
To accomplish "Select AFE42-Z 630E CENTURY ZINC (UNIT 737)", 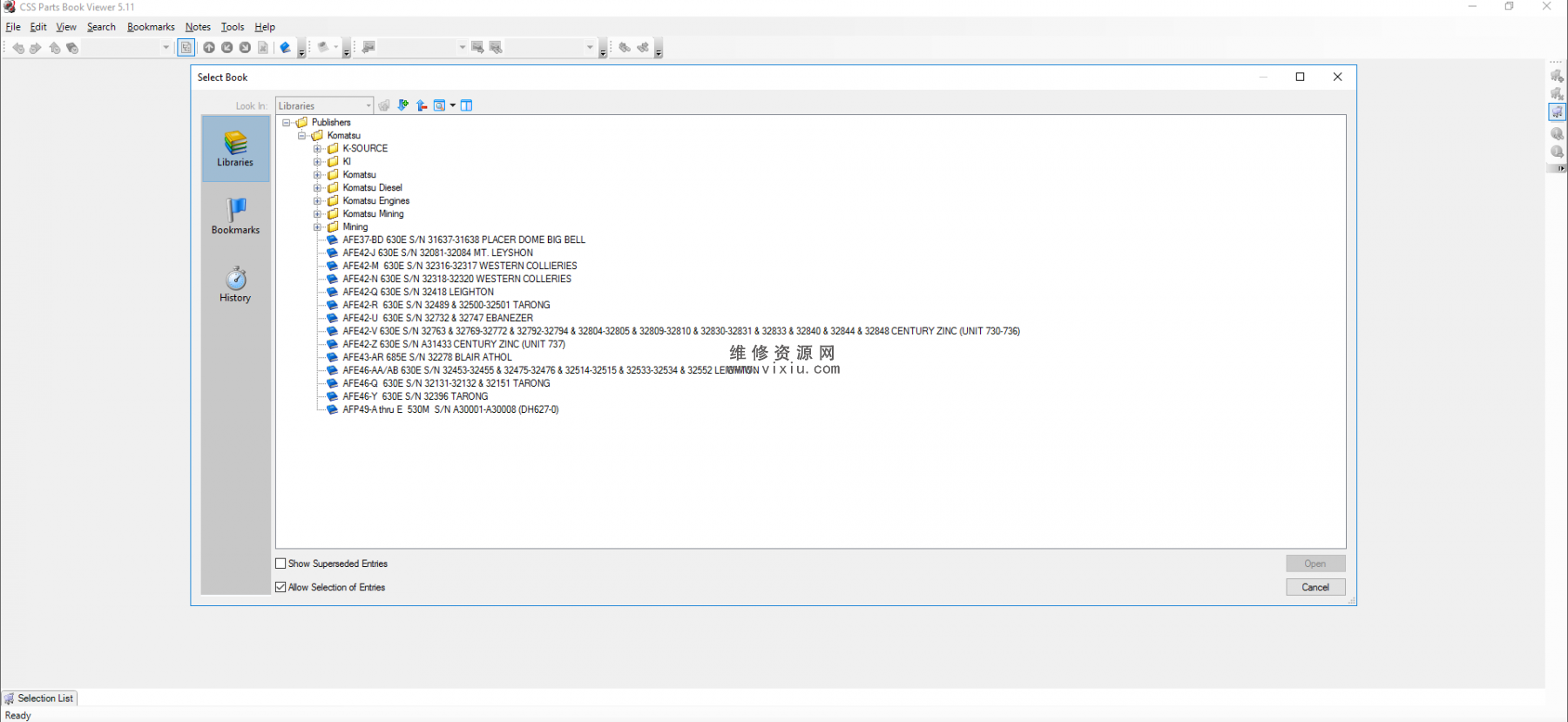I will point(454,344).
